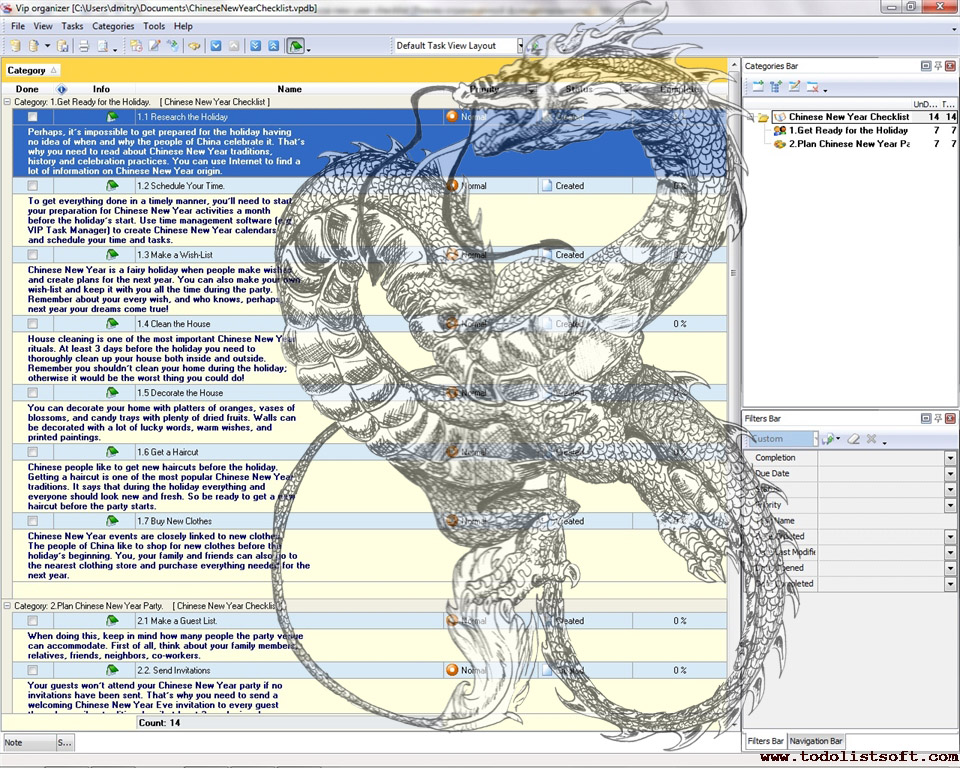Screen dimensions: 960x768
Task: Click the eraser Clear Filter icon
Action: (x=853, y=439)
